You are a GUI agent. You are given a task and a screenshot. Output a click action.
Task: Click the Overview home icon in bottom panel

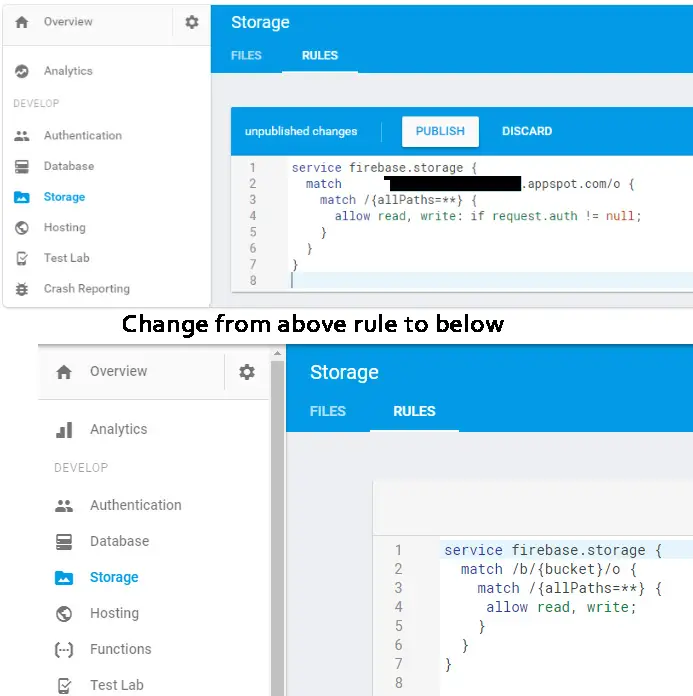pyautogui.click(x=64, y=372)
